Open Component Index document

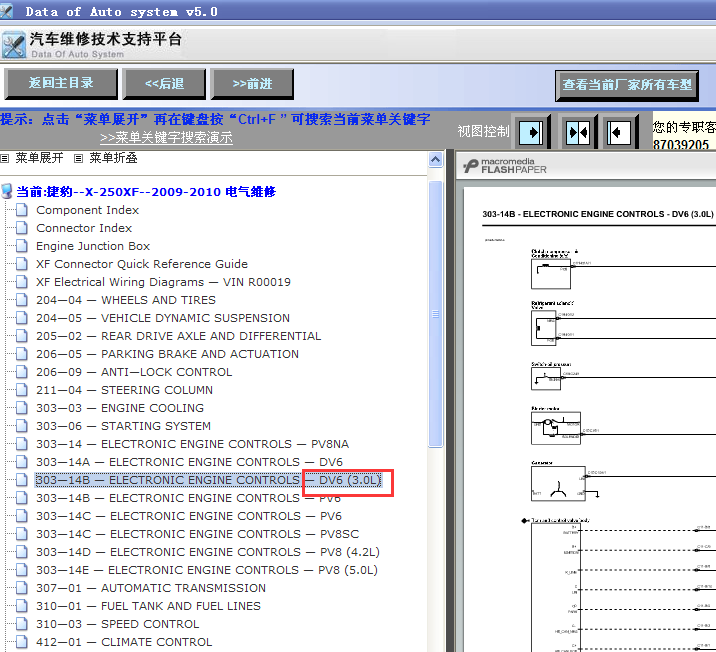point(88,210)
